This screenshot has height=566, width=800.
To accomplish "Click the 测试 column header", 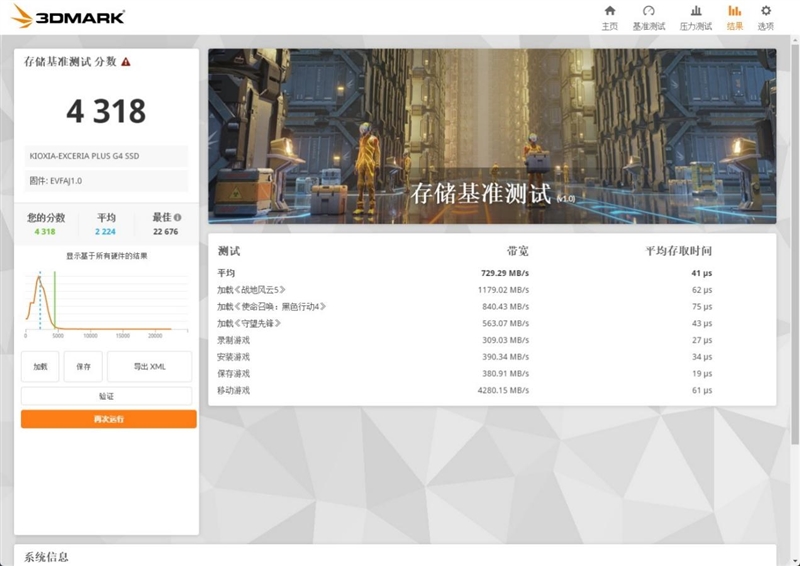I will [229, 251].
